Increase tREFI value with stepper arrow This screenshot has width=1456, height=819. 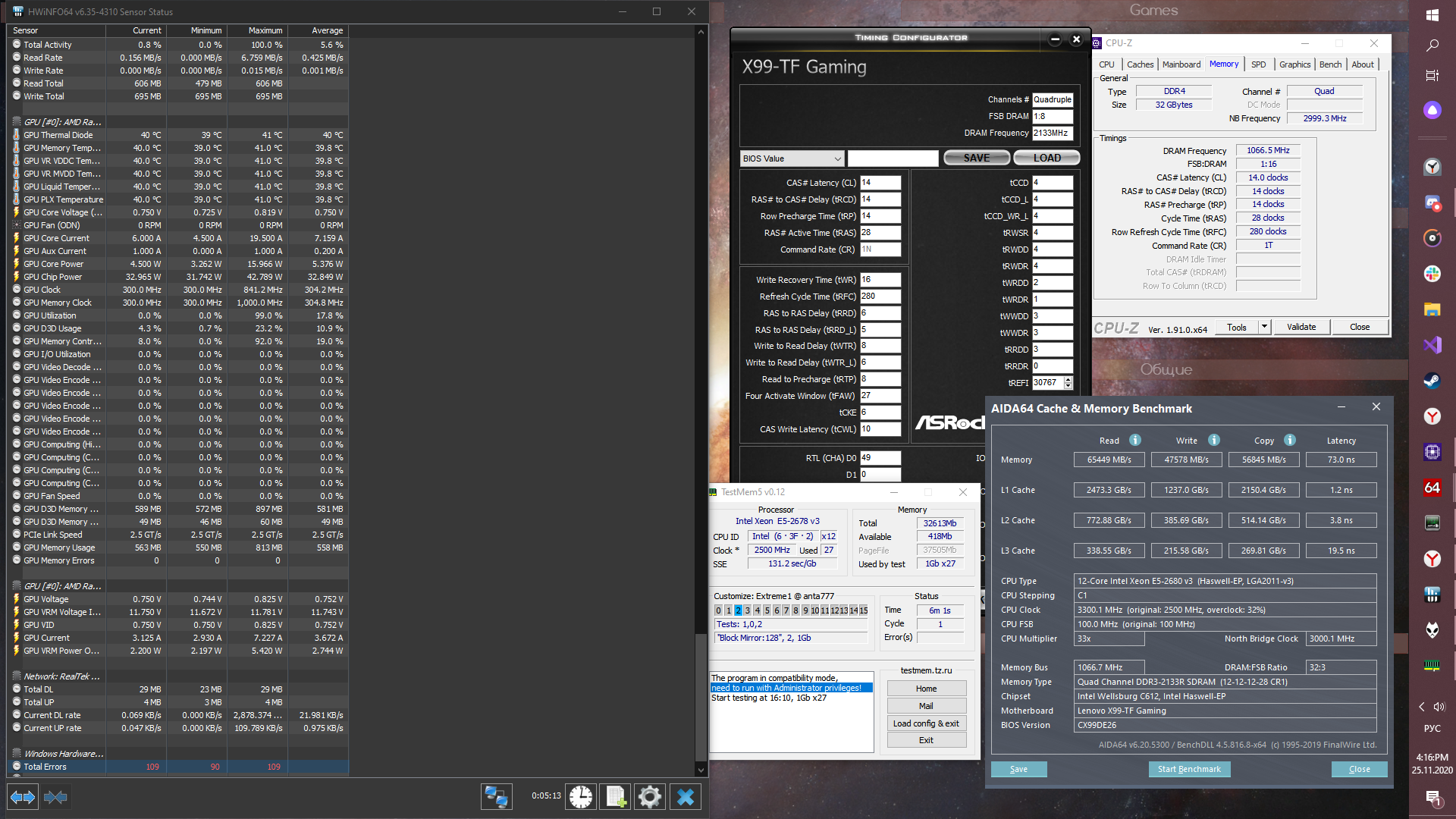(1068, 379)
